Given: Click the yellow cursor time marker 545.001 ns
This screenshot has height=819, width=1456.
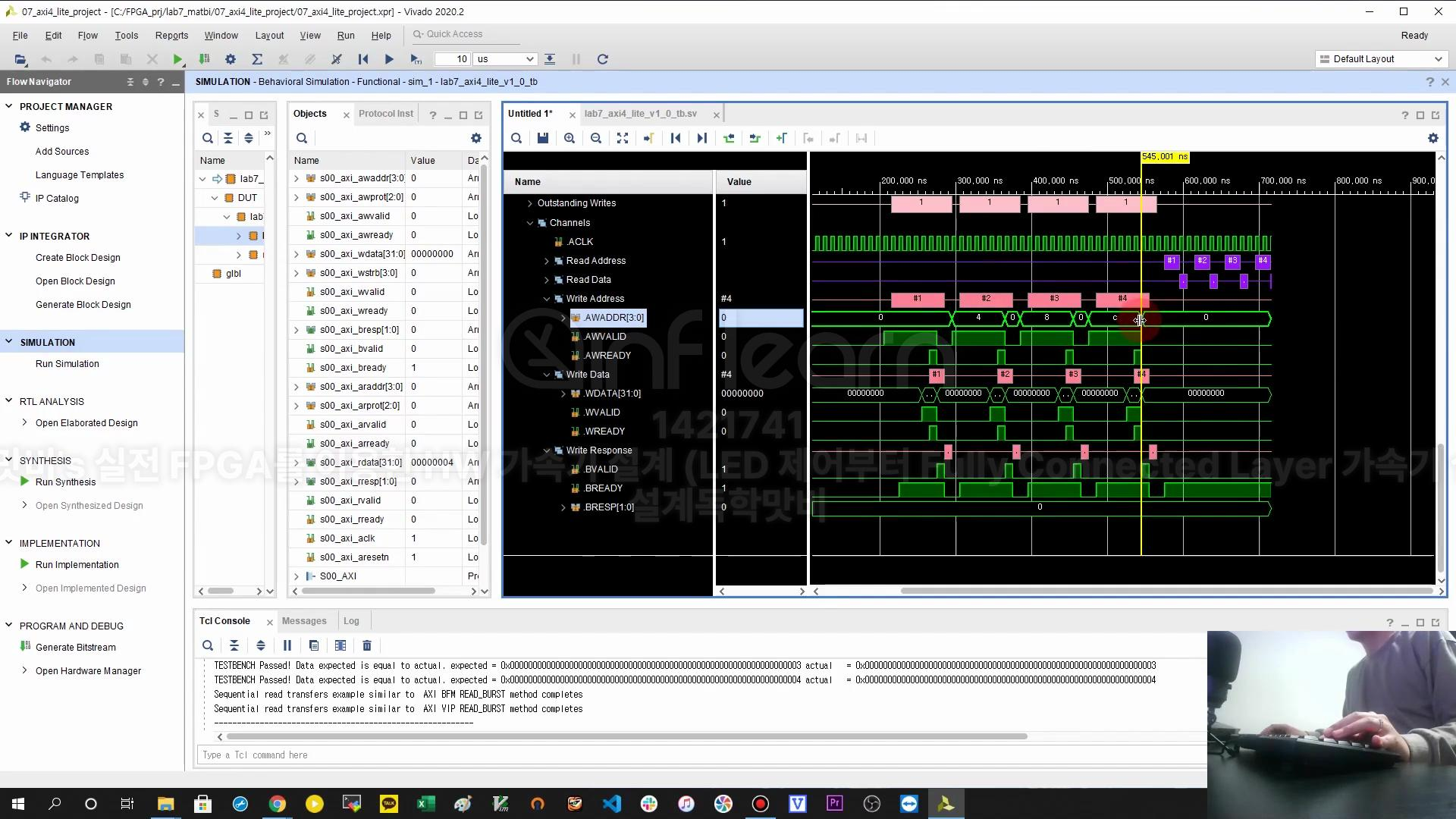Looking at the screenshot, I should tap(1165, 157).
